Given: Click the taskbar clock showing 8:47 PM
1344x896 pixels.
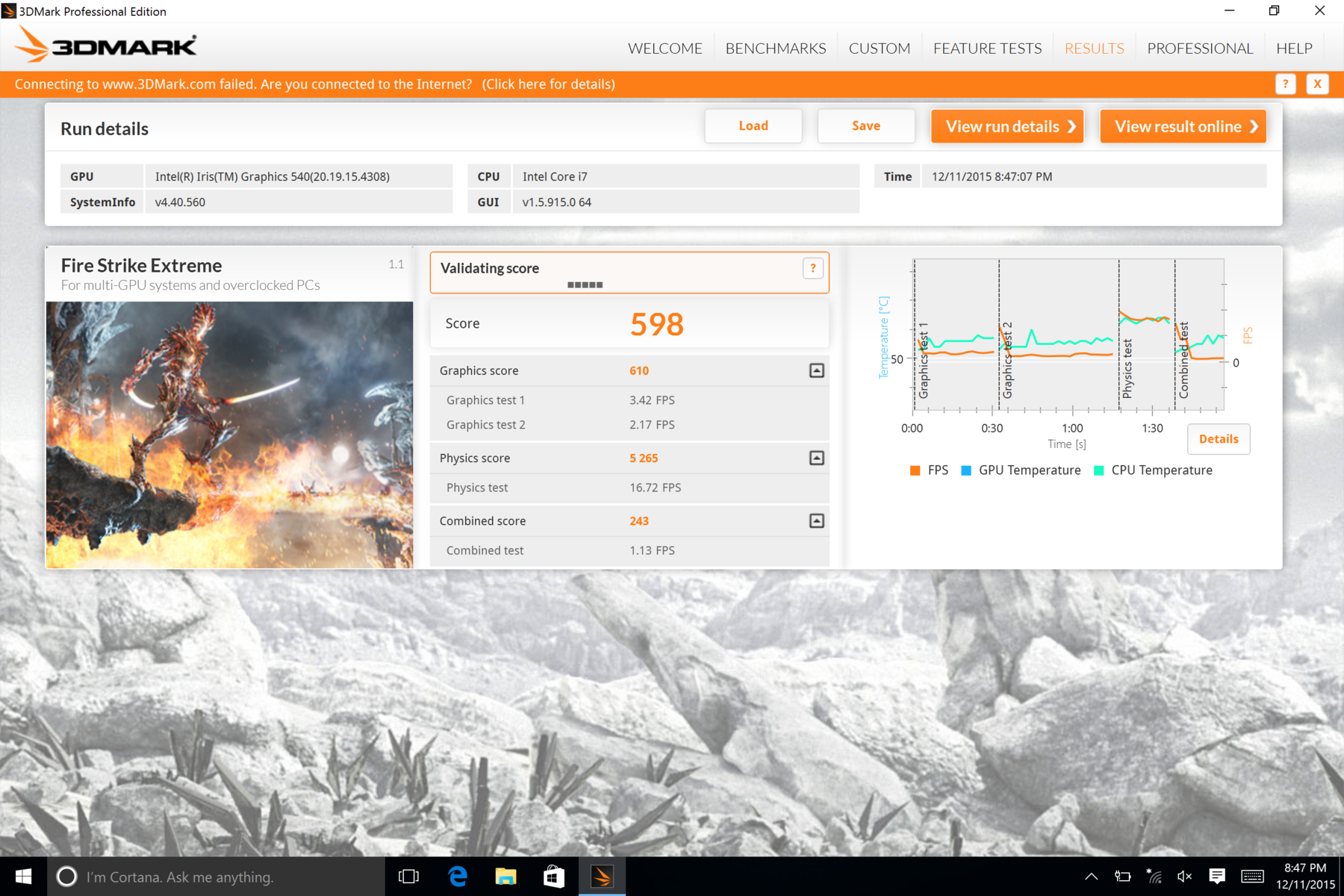Looking at the screenshot, I should click(x=1305, y=877).
